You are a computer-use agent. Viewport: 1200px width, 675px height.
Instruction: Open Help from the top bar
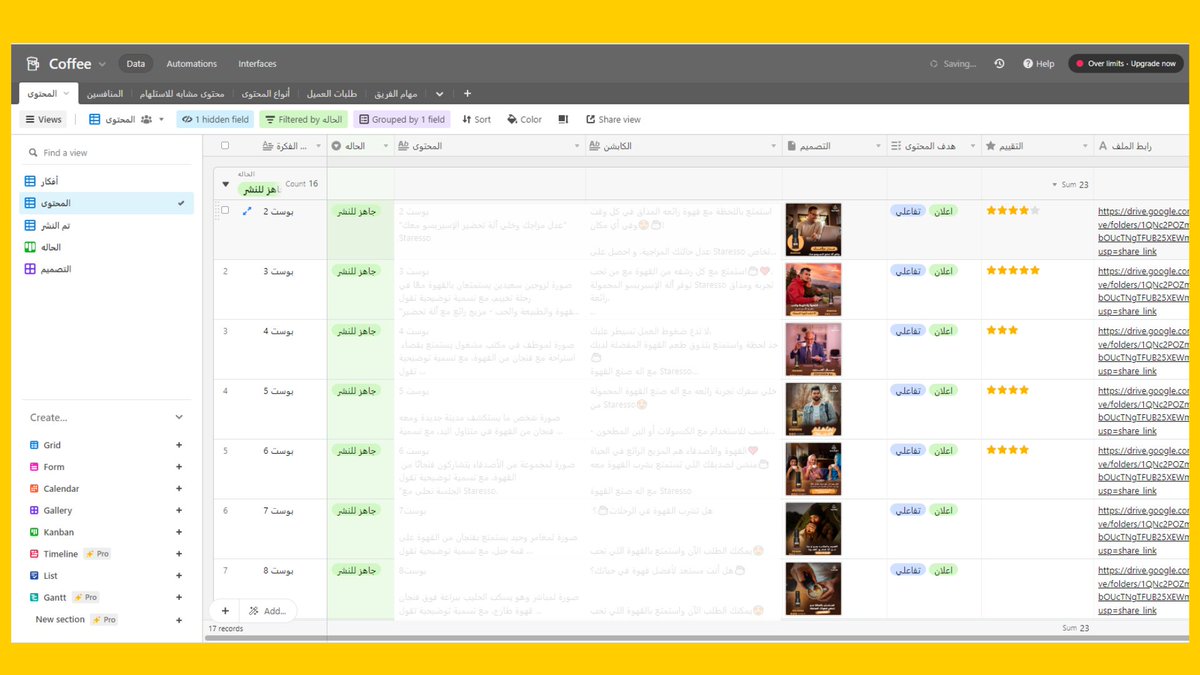[x=1039, y=64]
